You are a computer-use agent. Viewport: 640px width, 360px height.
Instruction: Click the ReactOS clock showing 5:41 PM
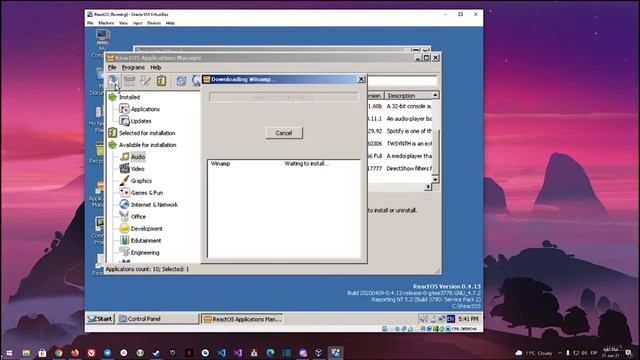coord(468,319)
